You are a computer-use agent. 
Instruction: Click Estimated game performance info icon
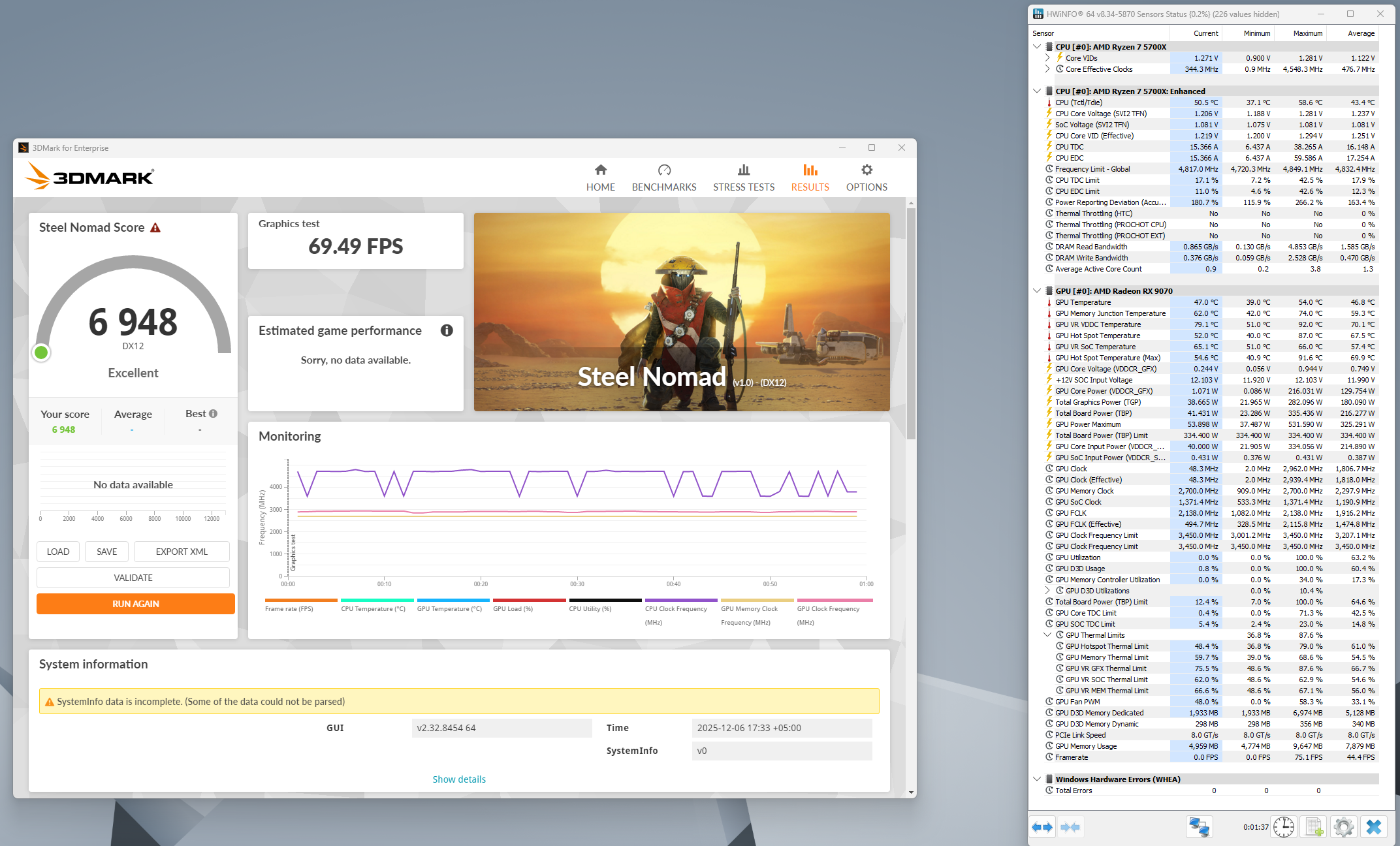(x=447, y=330)
